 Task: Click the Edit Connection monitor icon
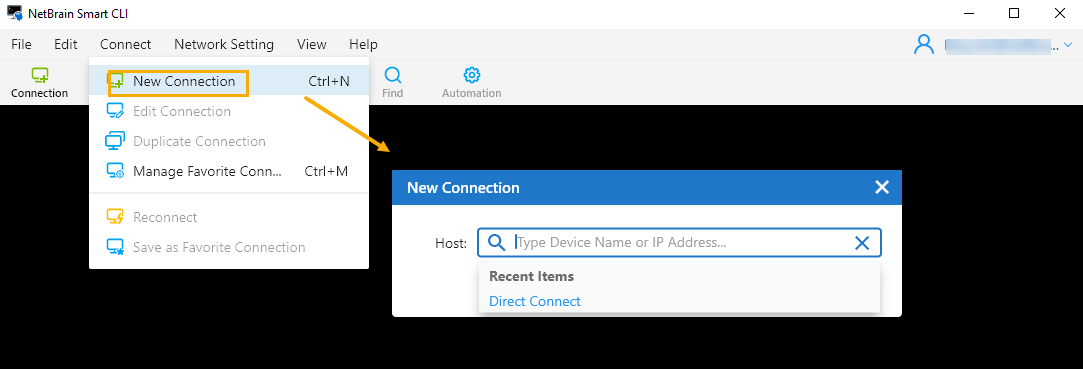click(x=115, y=111)
